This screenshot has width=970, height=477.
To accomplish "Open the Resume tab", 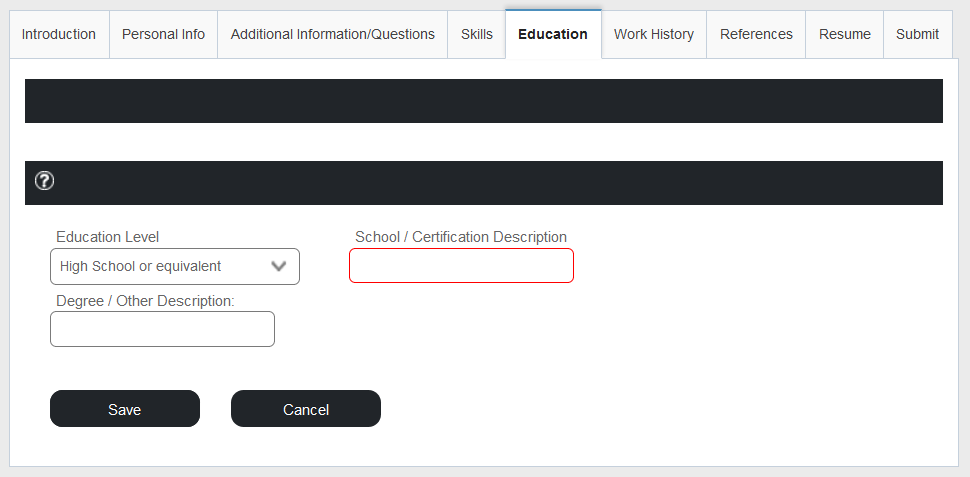I will [844, 35].
